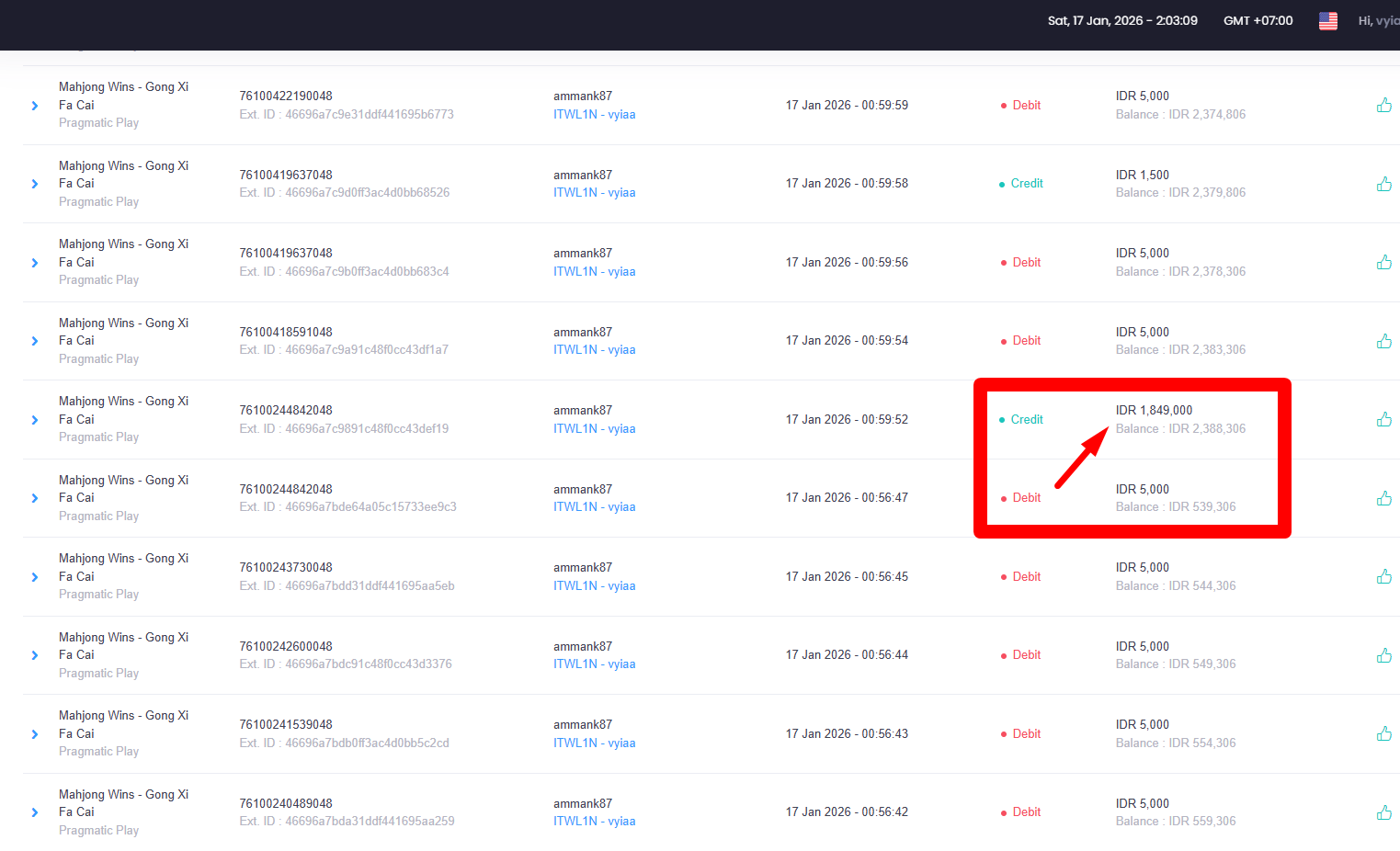
Task: Click Balance : IDR 539,306
Action: (x=1176, y=507)
